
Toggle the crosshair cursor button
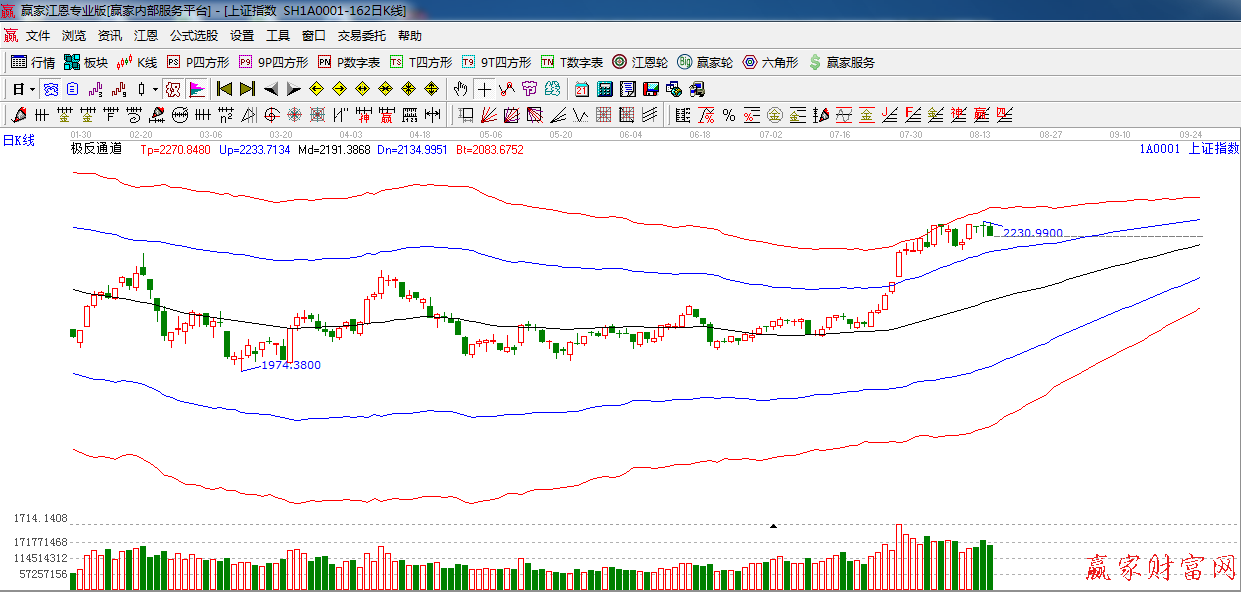(x=484, y=89)
